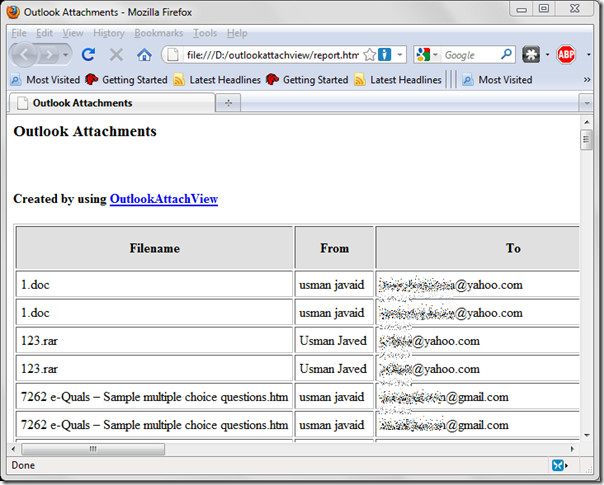Select the Outlook Attachments tab

(x=112, y=103)
